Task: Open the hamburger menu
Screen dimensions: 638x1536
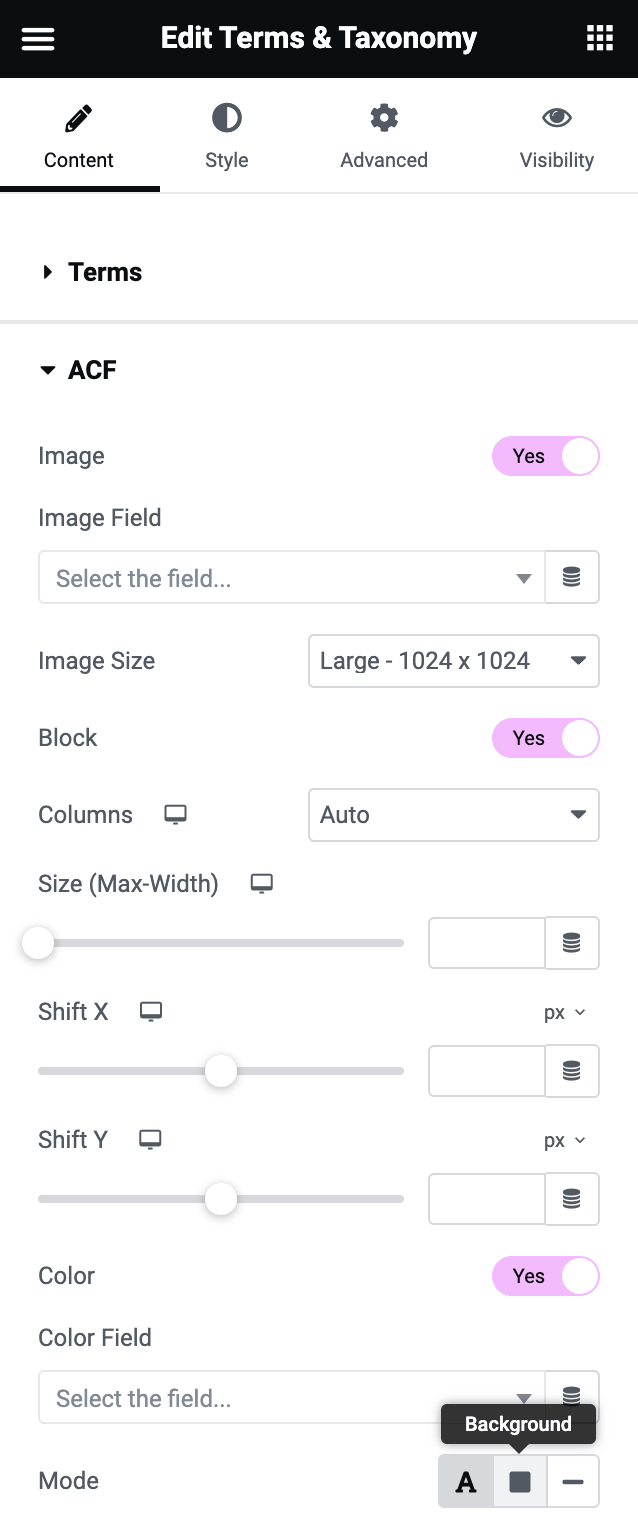Action: [38, 39]
